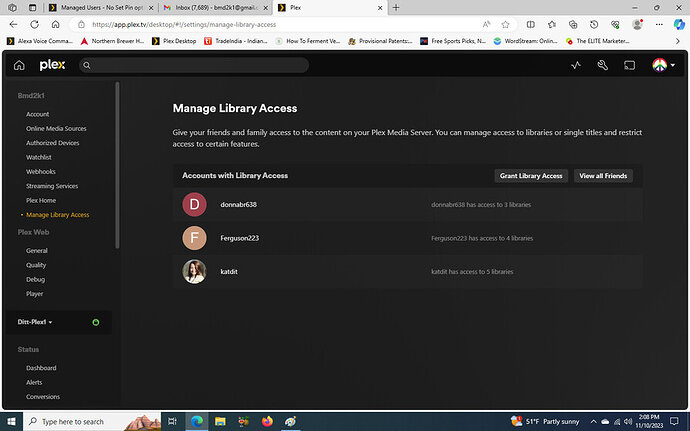The image size is (690, 431).
Task: Expand the Ditt-Plex1 server dropdown
Action: (x=35, y=322)
